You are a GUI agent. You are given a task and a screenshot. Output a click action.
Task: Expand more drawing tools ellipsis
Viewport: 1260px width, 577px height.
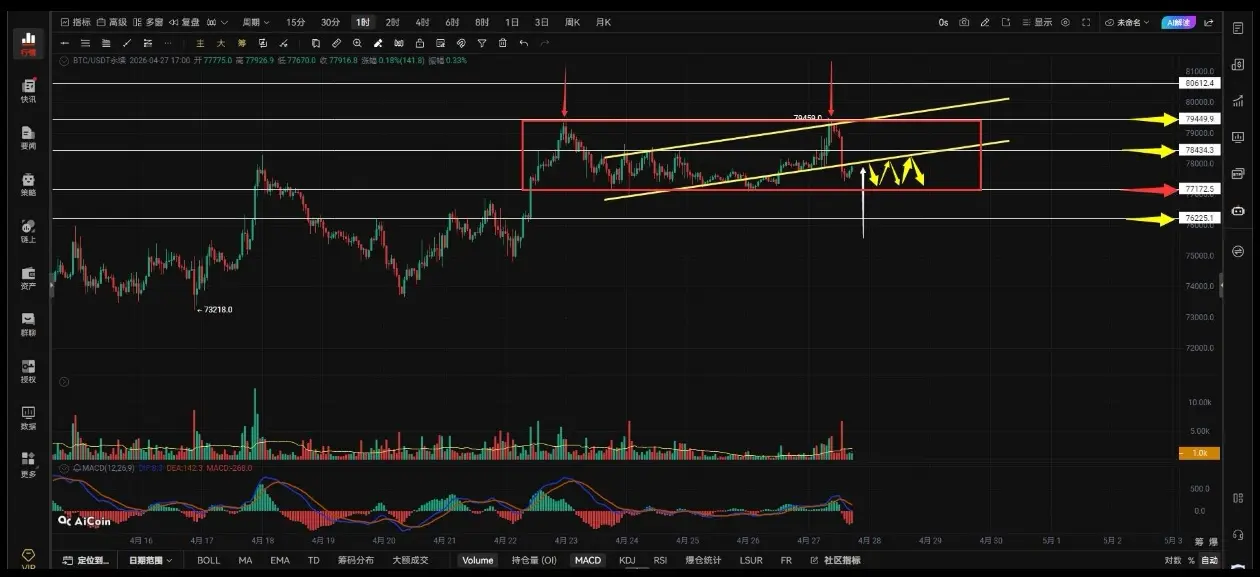coord(169,43)
